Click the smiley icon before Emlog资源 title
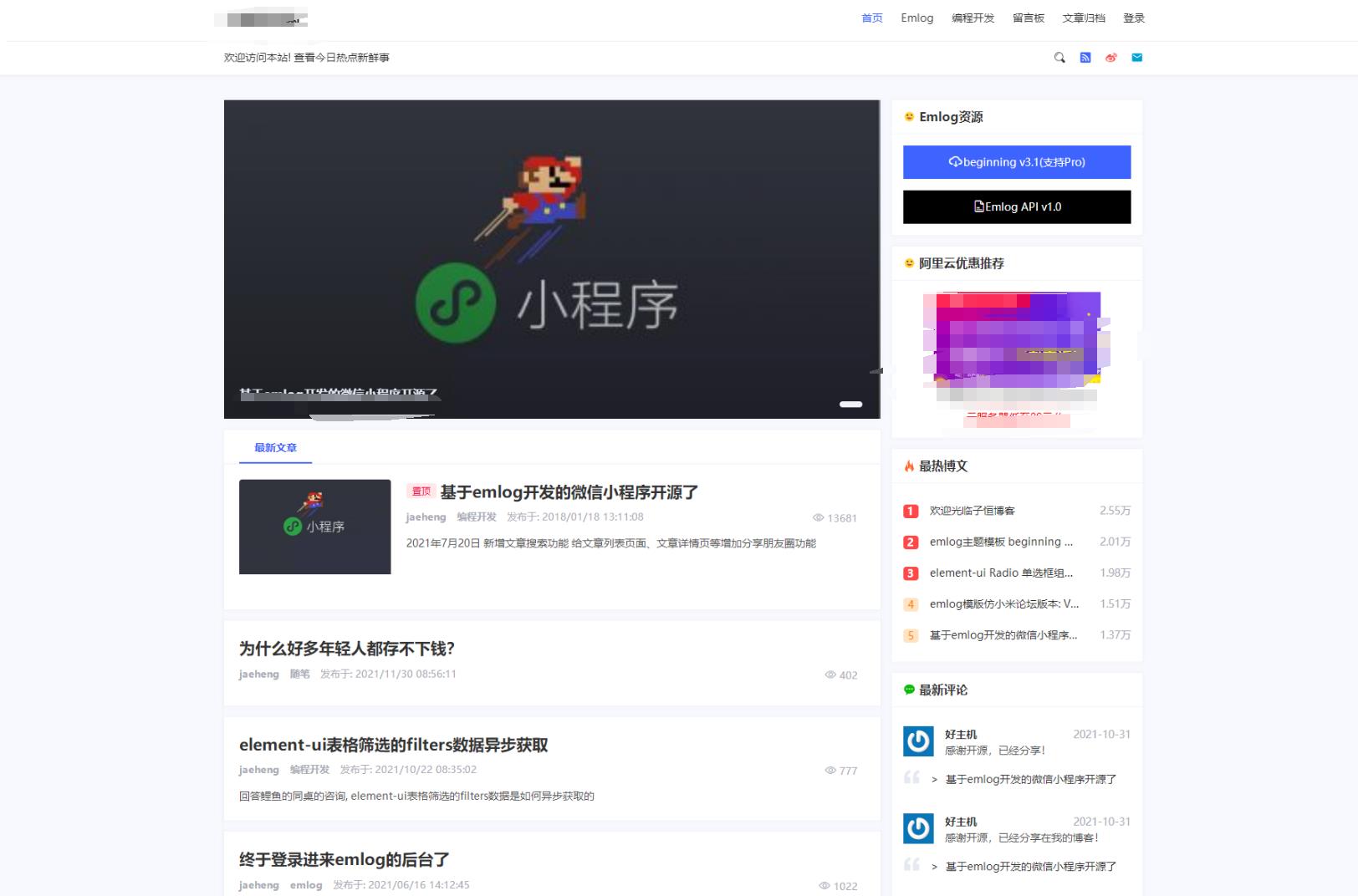 pos(908,117)
